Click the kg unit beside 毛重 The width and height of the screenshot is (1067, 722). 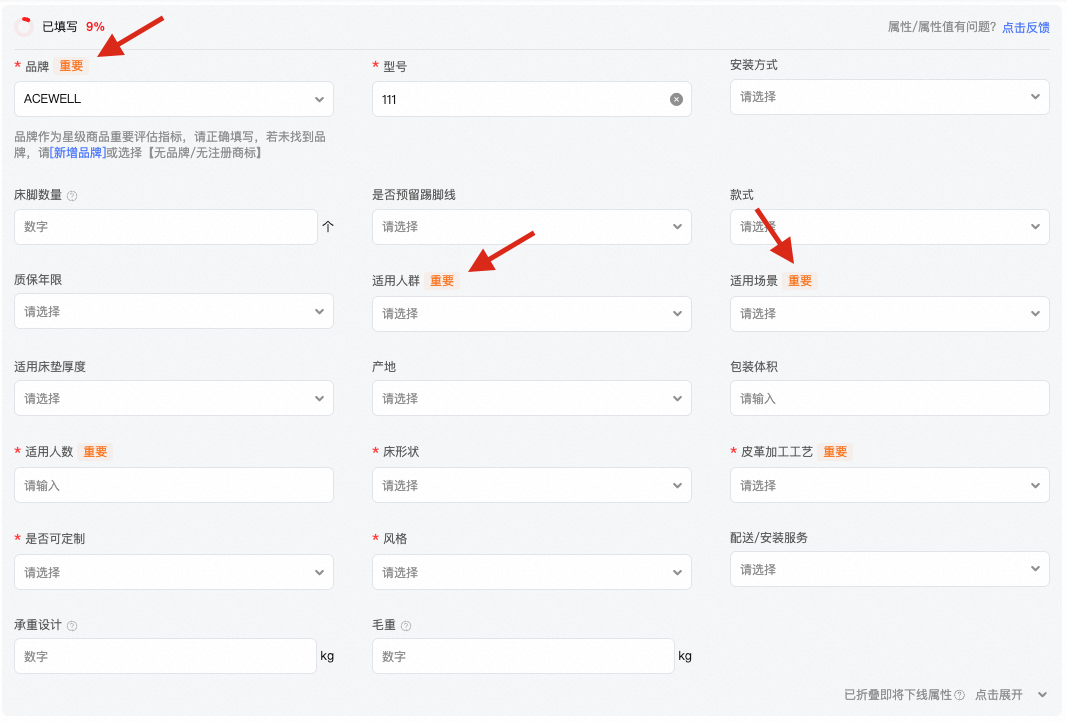pyautogui.click(x=685, y=656)
